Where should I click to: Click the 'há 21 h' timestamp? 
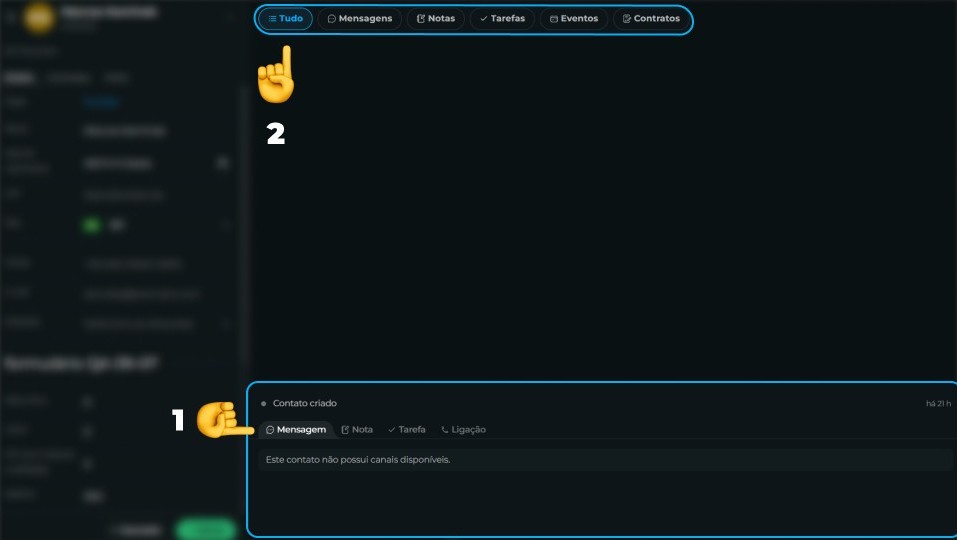point(938,403)
